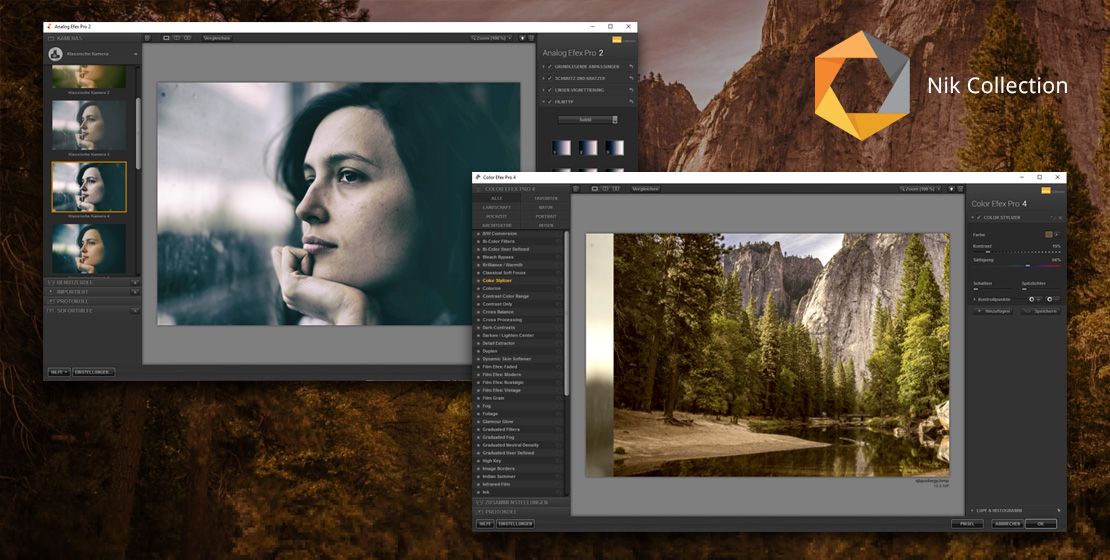1110x560 pixels.
Task: Click single image view icon in Analog Efex toolbar
Action: click(x=166, y=38)
